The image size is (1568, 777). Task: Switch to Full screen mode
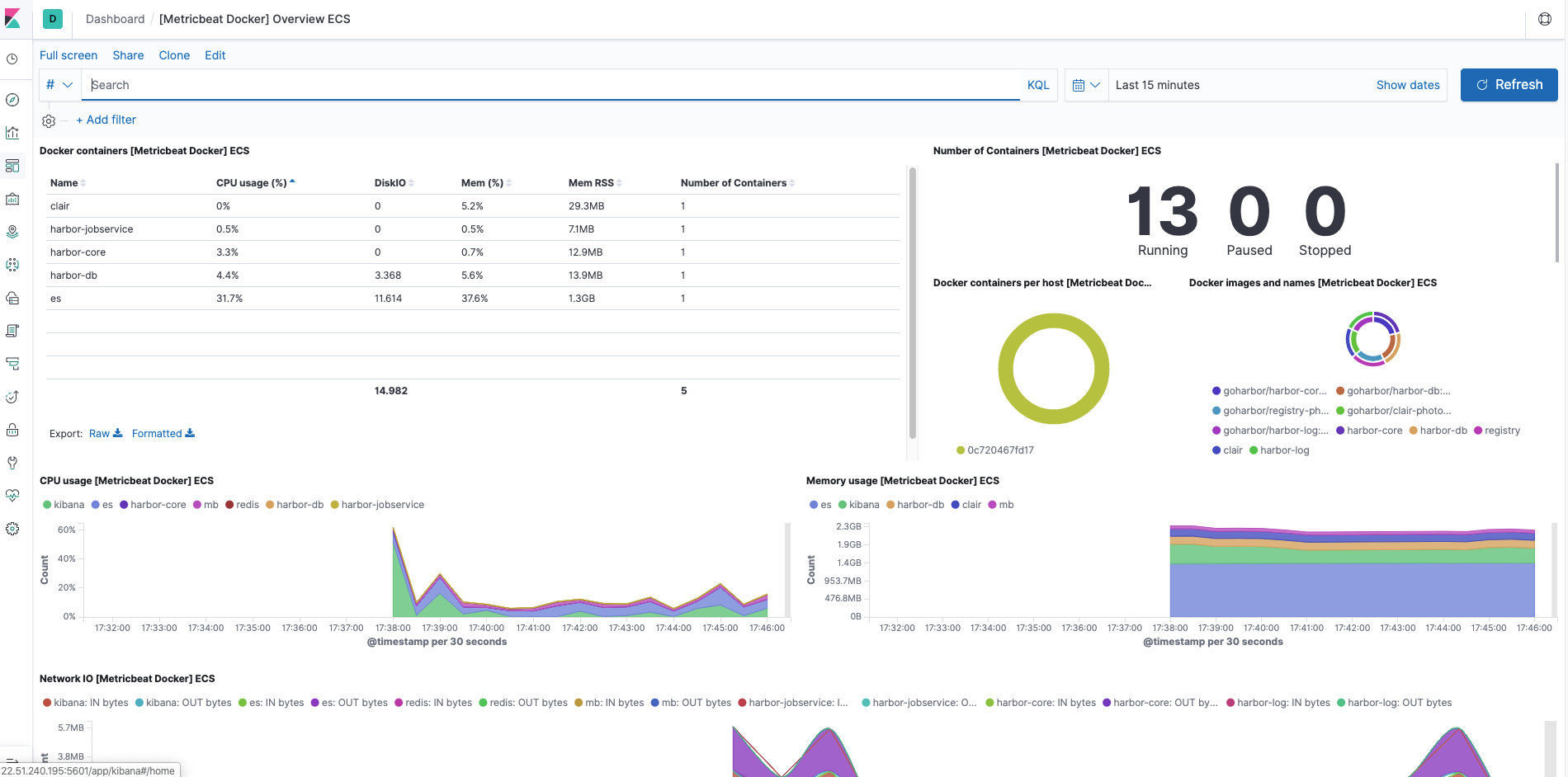click(x=68, y=55)
